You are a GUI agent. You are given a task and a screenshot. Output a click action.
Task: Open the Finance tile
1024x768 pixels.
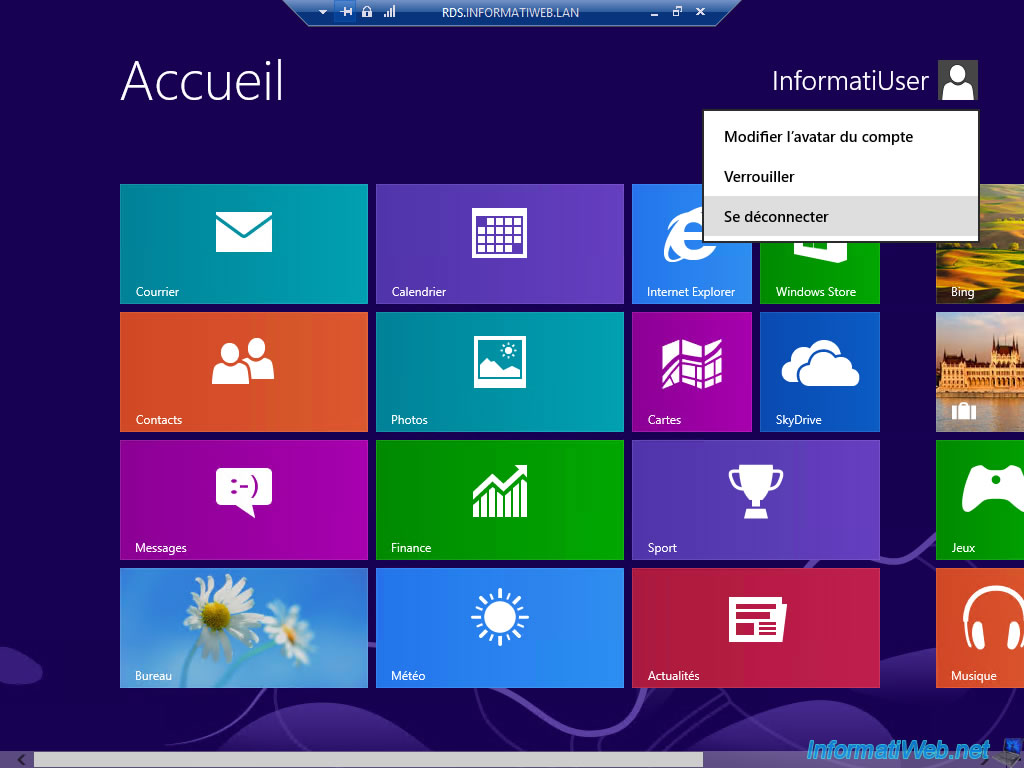tap(500, 500)
